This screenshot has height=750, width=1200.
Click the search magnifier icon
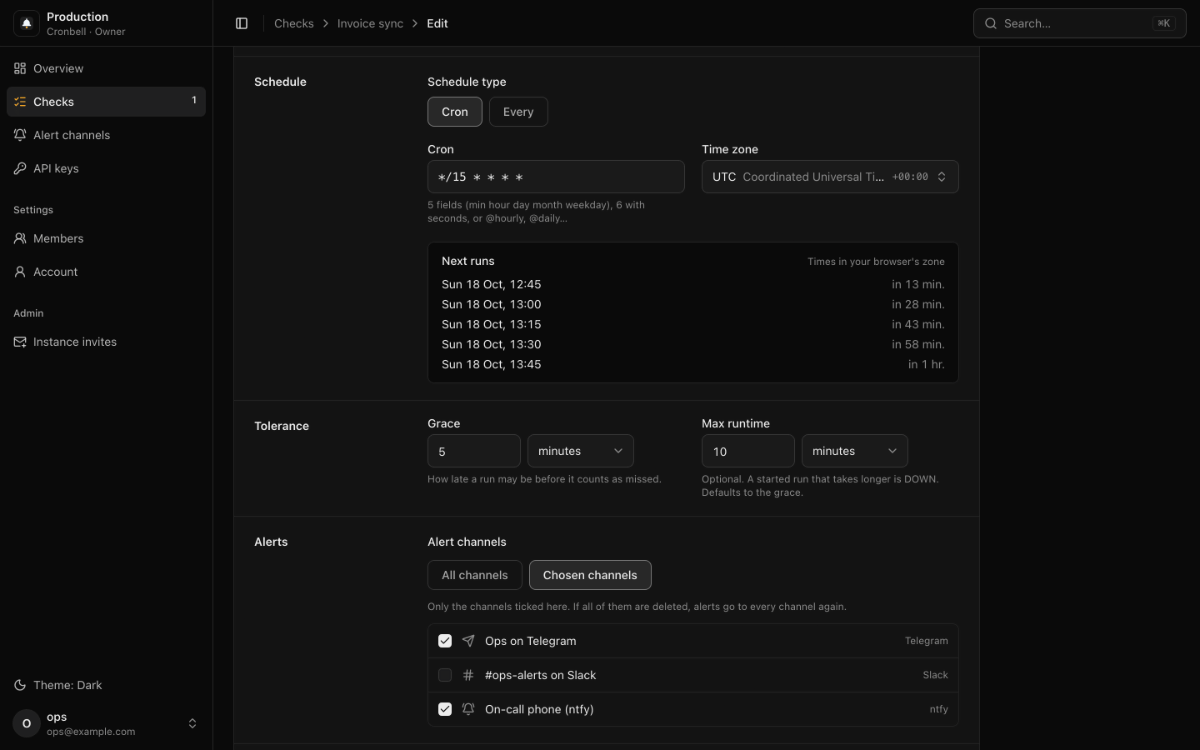pyautogui.click(x=991, y=23)
